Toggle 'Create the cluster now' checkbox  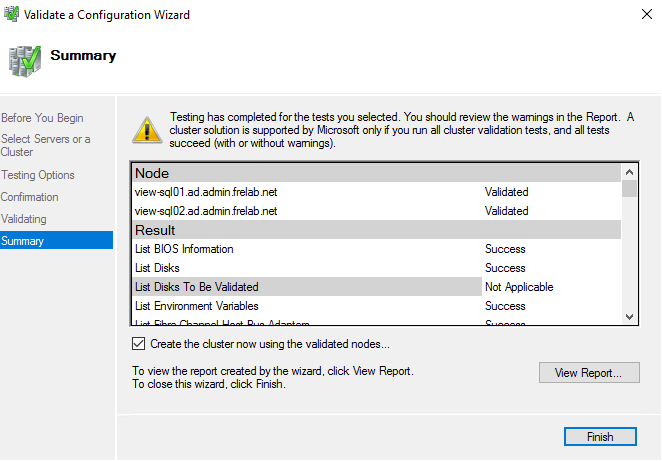click(139, 344)
